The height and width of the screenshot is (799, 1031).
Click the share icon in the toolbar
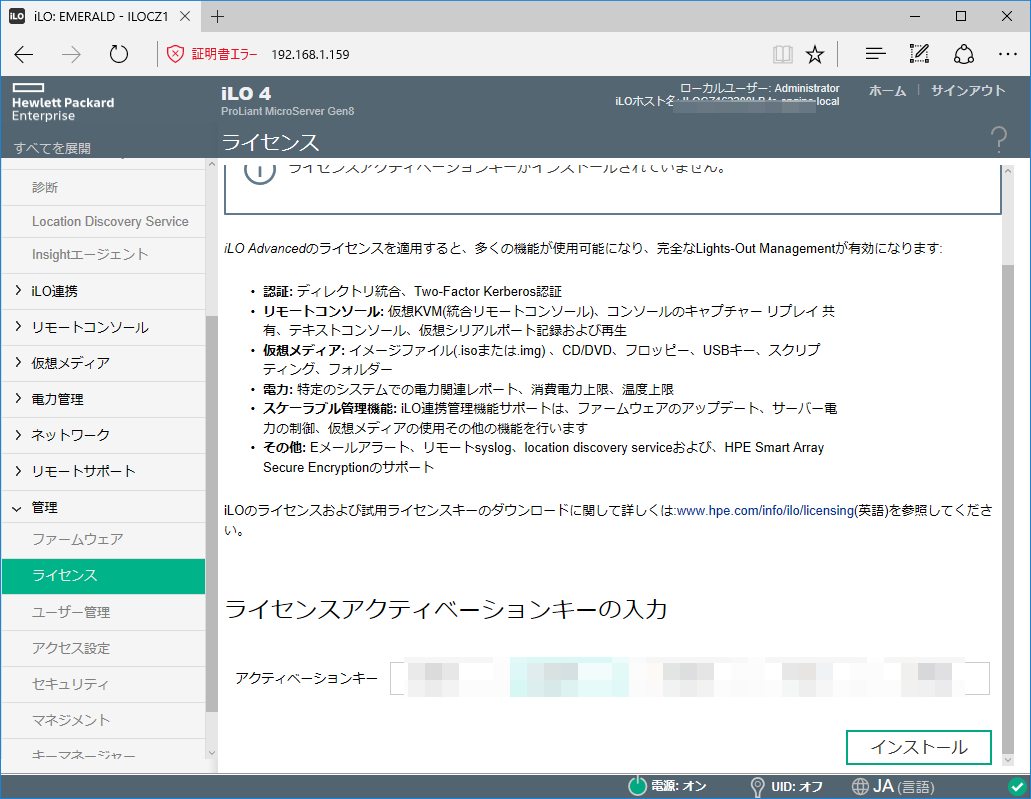963,54
